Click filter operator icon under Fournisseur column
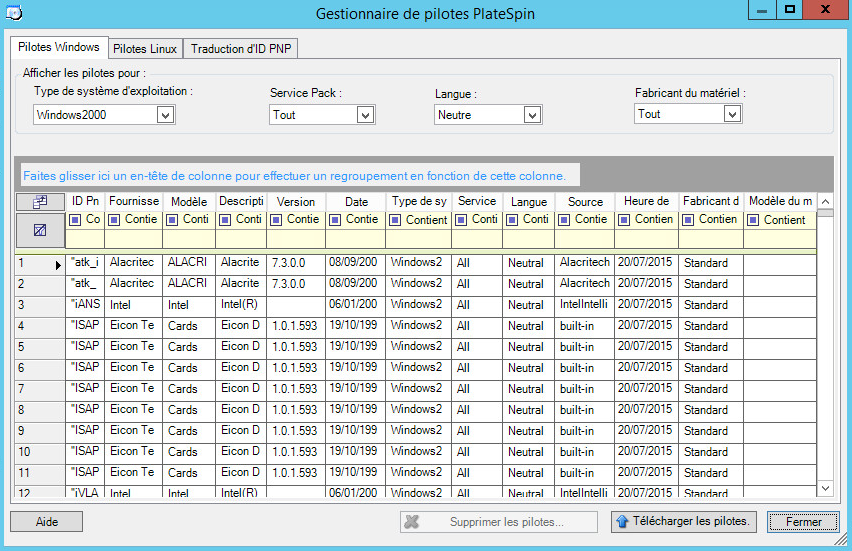This screenshot has width=852, height=551. (x=115, y=220)
